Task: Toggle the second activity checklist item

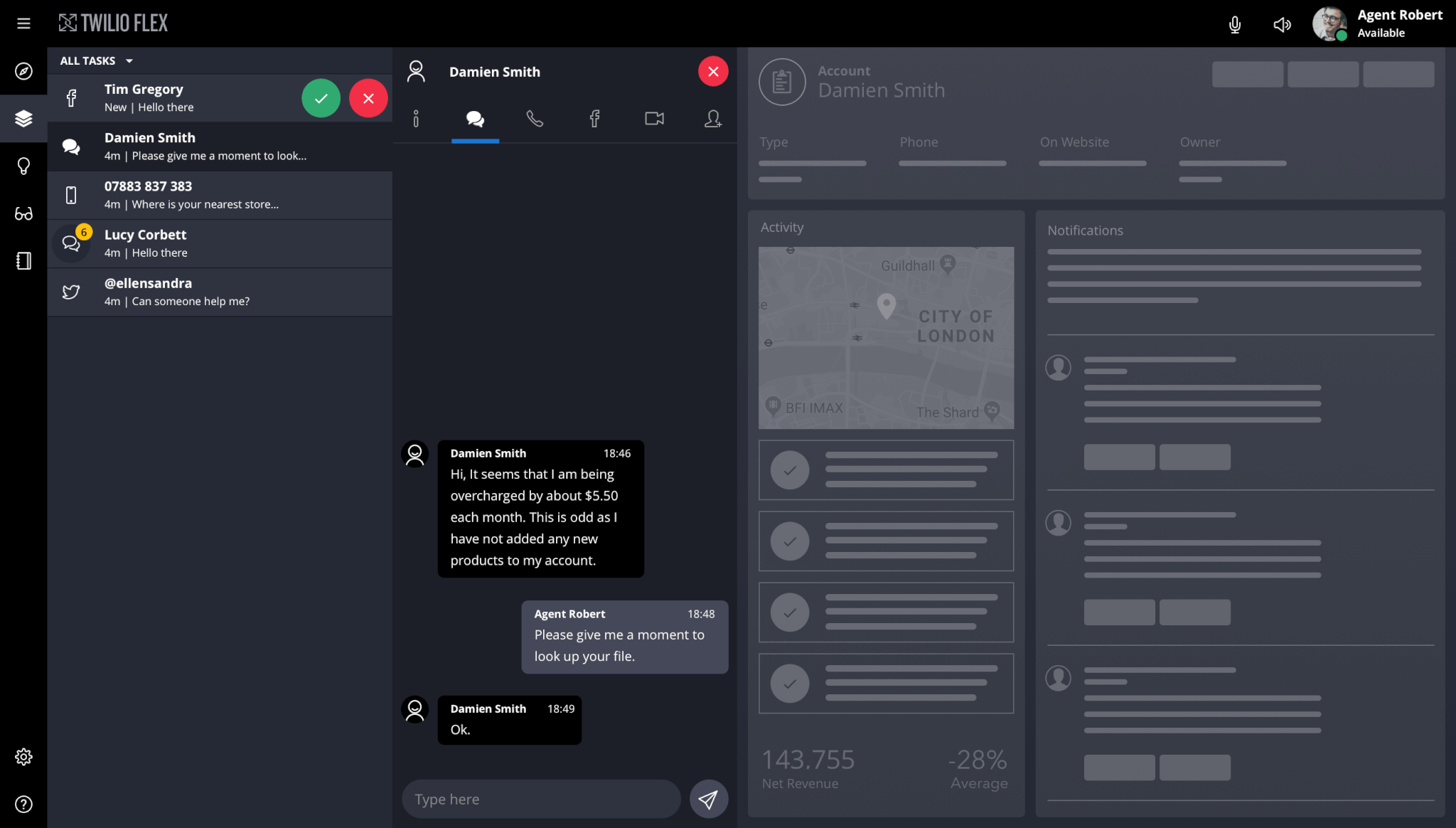Action: [790, 541]
